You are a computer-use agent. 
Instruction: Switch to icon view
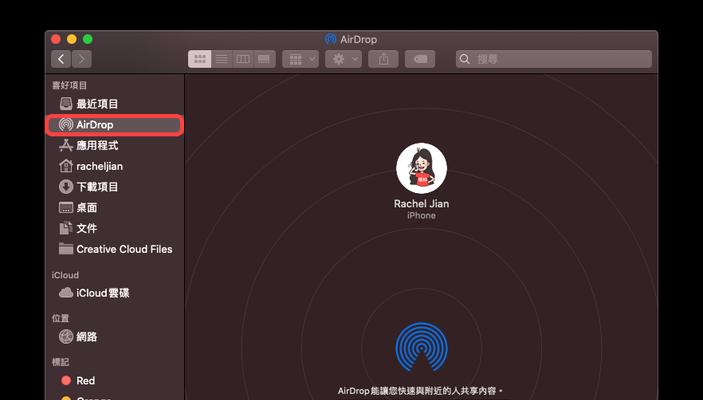click(x=200, y=59)
